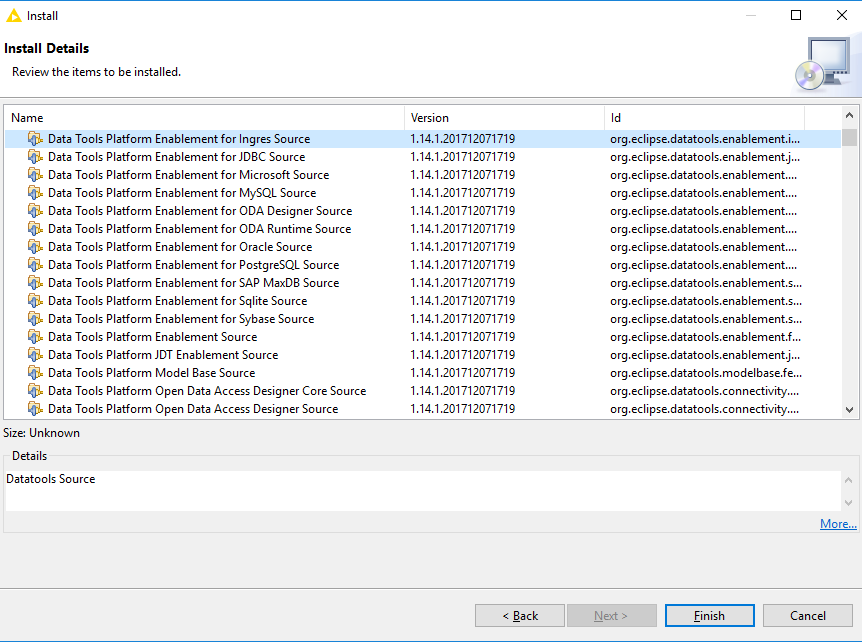Screen dimensions: 862x642
Task: Click the Datatools Source text in Details
Action: 51,479
